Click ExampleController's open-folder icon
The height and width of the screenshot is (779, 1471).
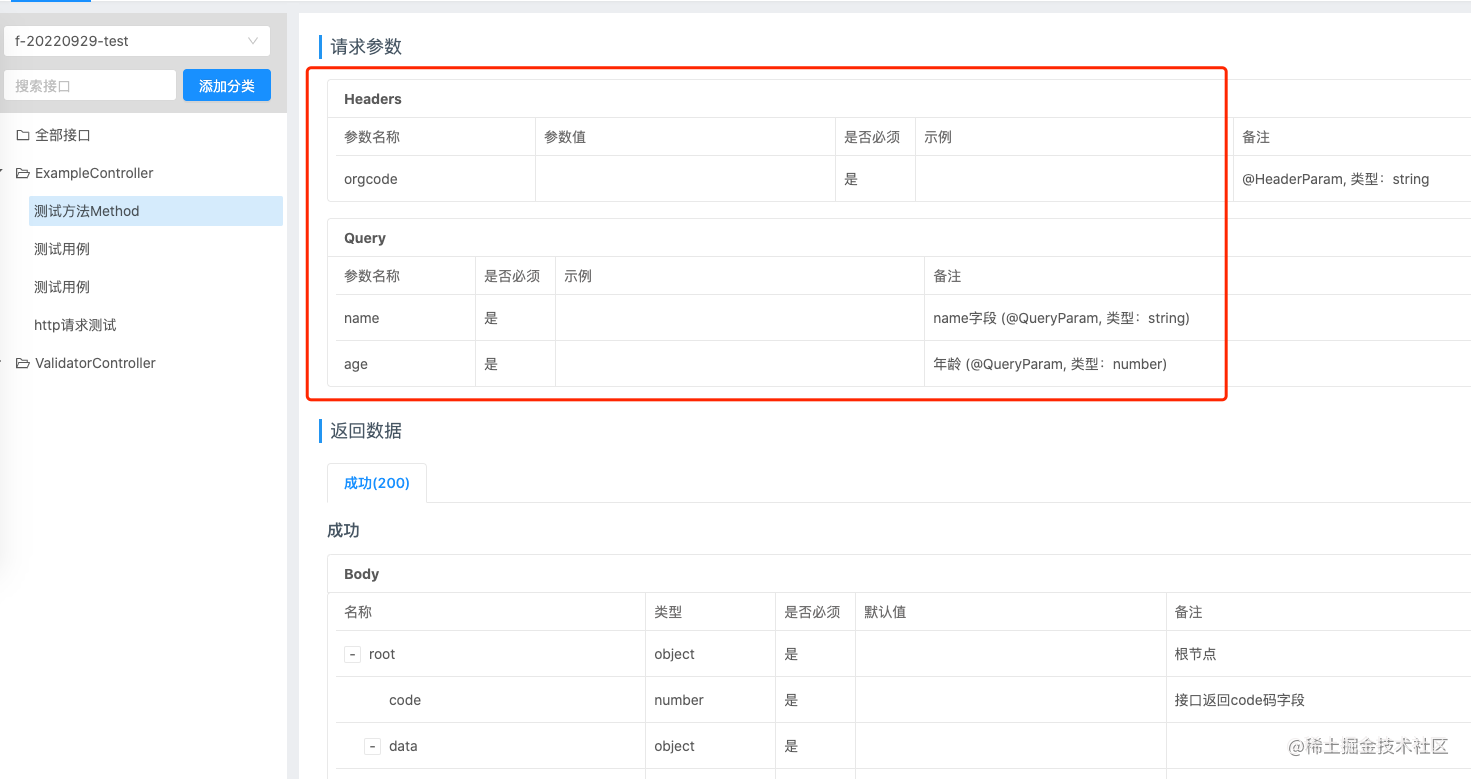point(23,173)
